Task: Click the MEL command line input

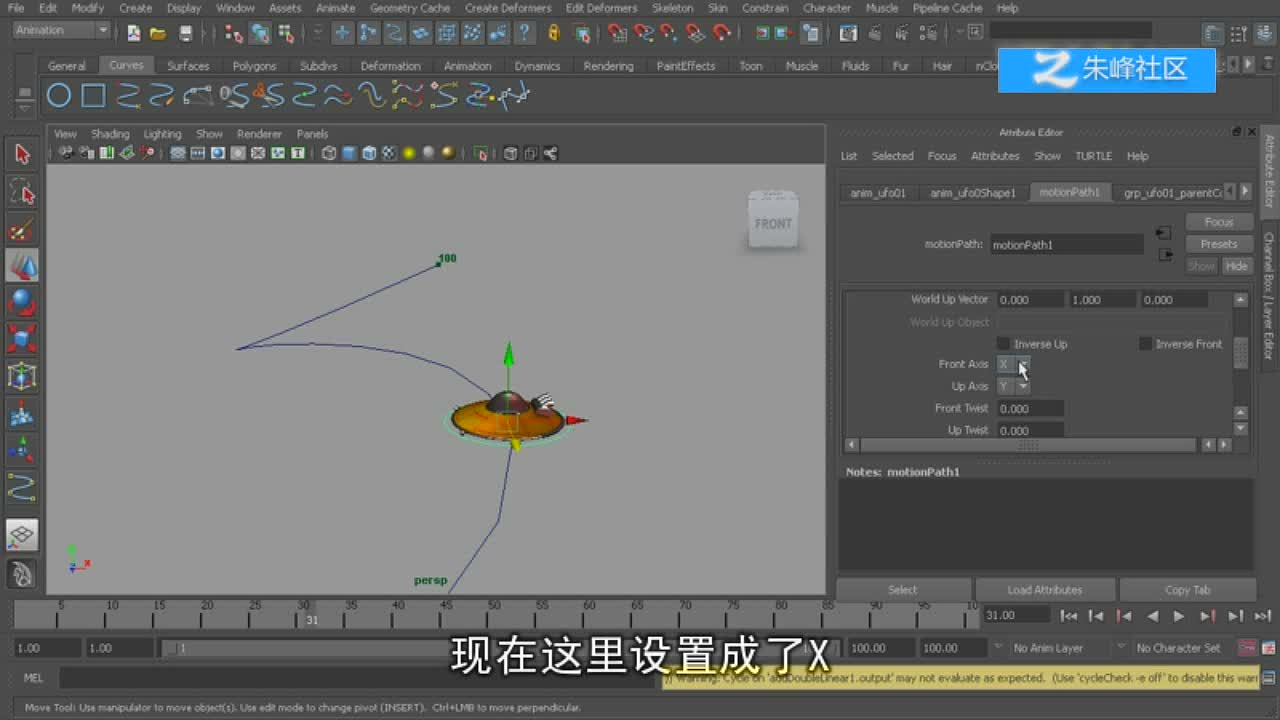Action: tap(360, 678)
